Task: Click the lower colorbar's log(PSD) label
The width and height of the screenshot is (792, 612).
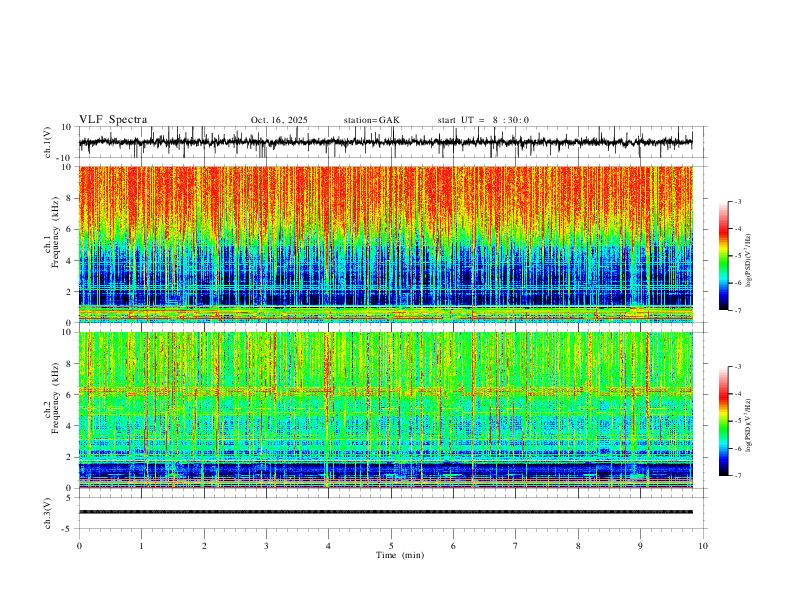Action: (748, 425)
